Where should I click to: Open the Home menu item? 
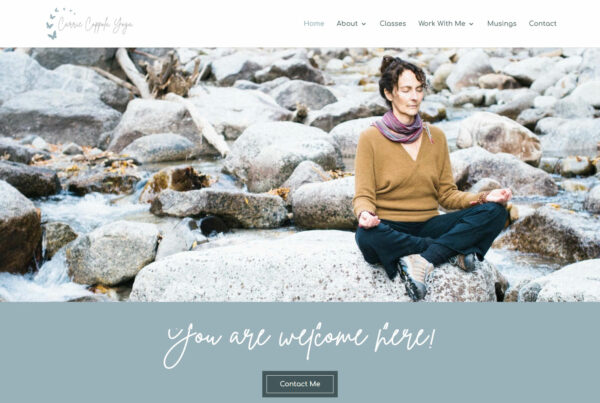point(314,23)
